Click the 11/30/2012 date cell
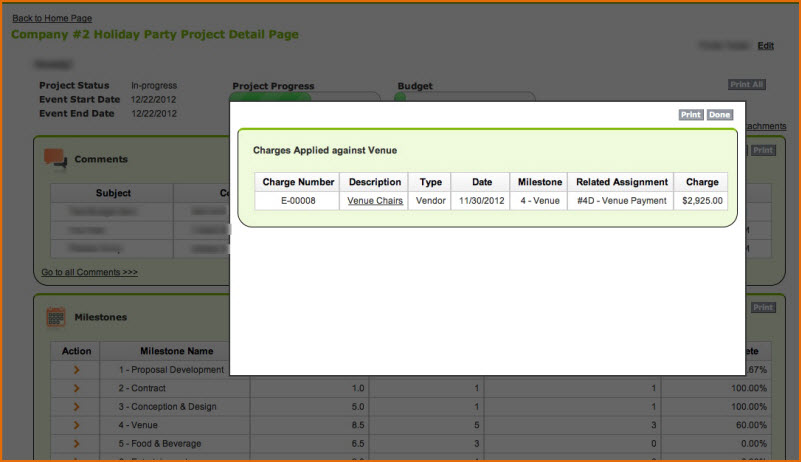Image resolution: width=801 pixels, height=462 pixels. (x=482, y=201)
